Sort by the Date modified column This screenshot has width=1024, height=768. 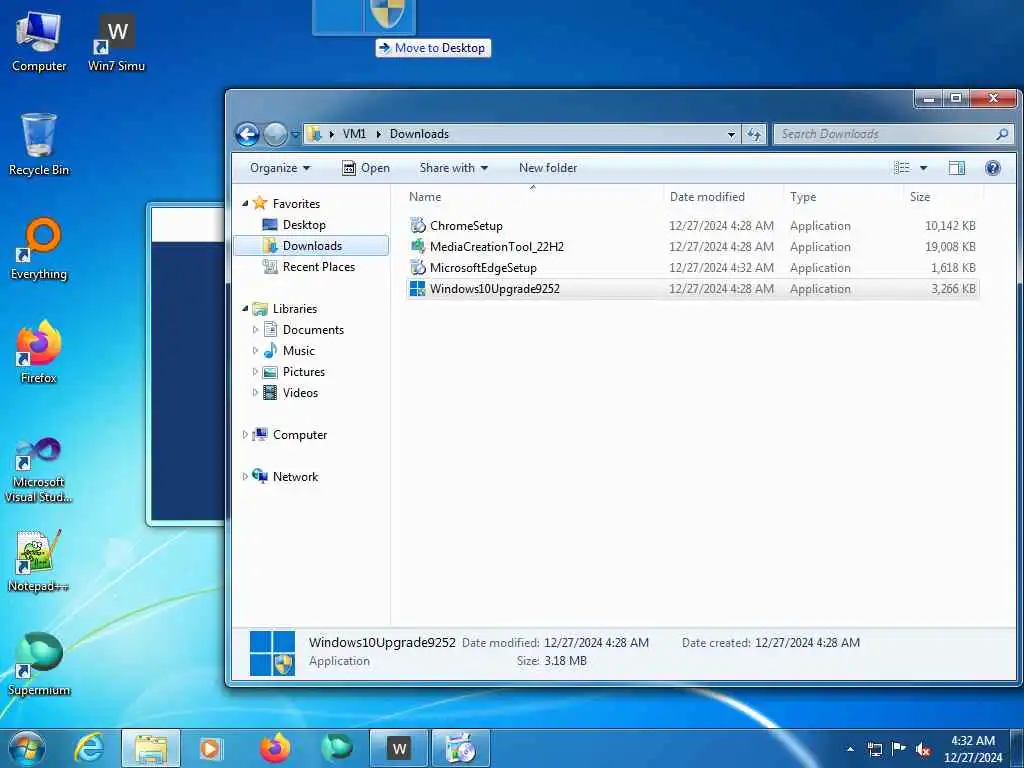(x=724, y=197)
